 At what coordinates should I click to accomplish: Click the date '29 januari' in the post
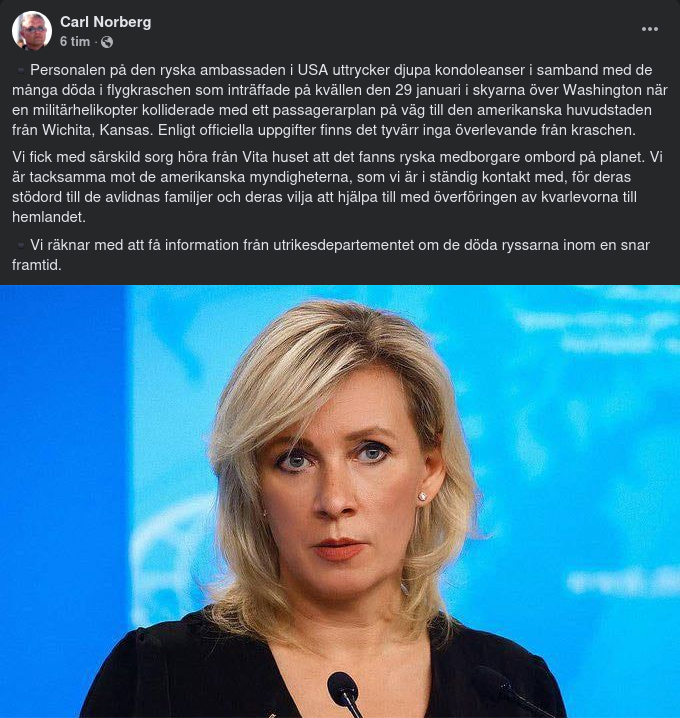[427, 90]
